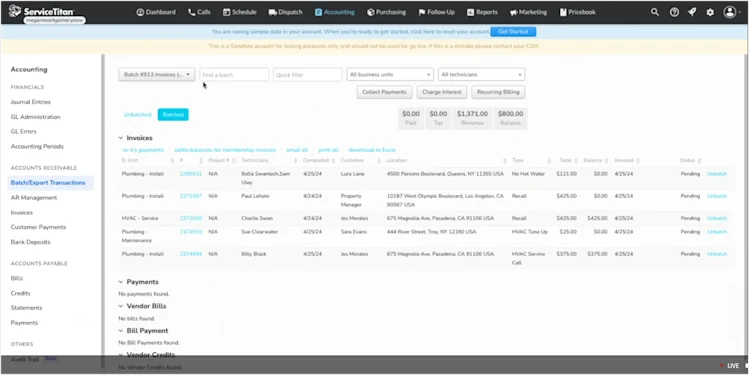Open Bank Deposits in sidebar
The width and height of the screenshot is (749, 375).
(x=30, y=242)
